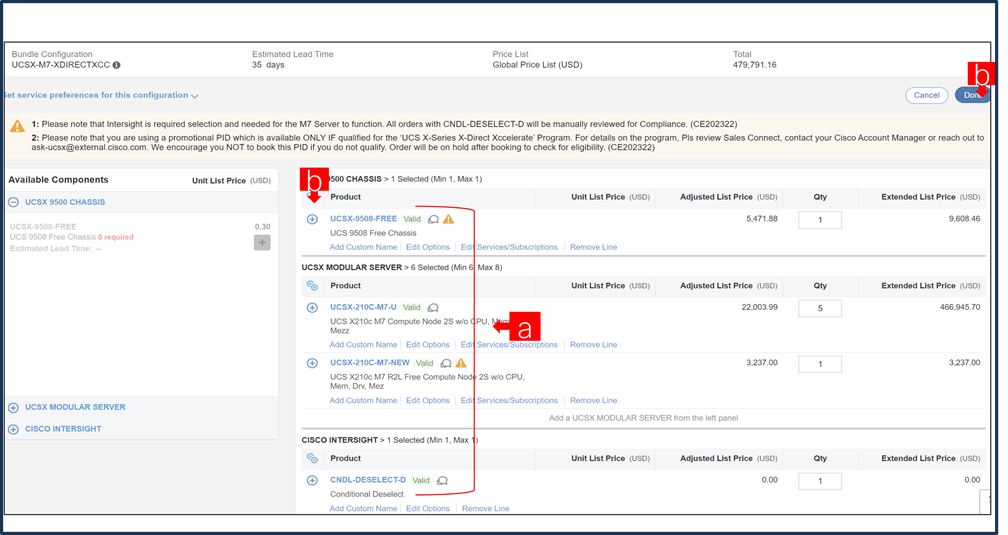Screen dimensions: 1008x535
Task: Click the add plus button for UCSX-9508-FREE in Available Components
Action: click(262, 242)
